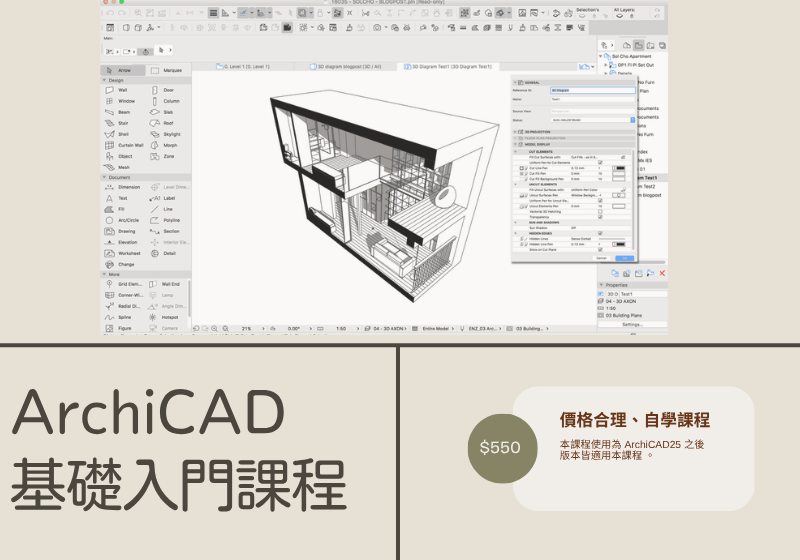Toggle Show on Cut Plane checkbox

tap(600, 249)
